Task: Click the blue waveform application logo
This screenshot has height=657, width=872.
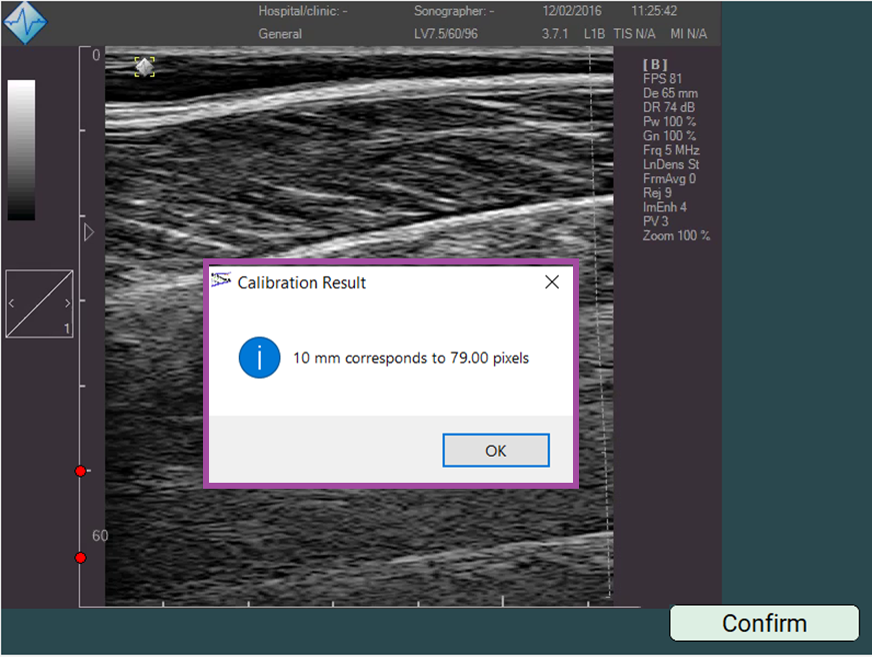Action: pyautogui.click(x=25, y=23)
